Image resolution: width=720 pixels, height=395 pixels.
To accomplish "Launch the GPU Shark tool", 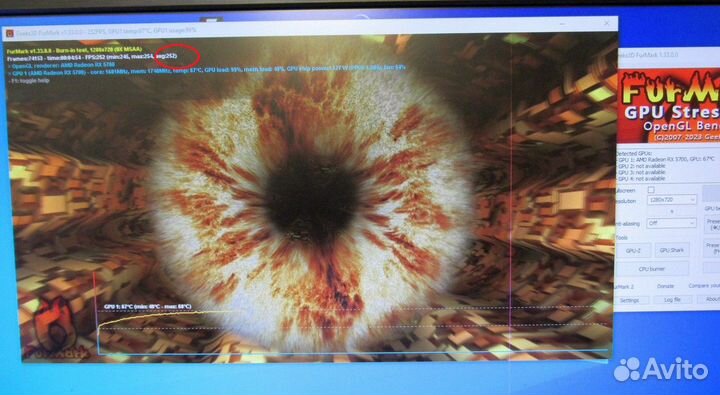I will tap(671, 250).
